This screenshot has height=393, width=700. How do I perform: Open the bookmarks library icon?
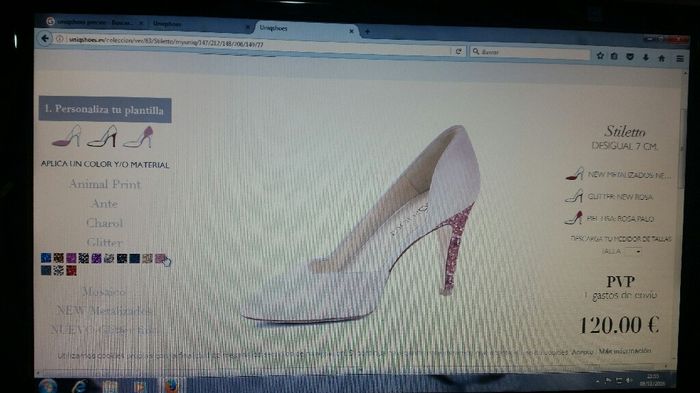(x=615, y=56)
